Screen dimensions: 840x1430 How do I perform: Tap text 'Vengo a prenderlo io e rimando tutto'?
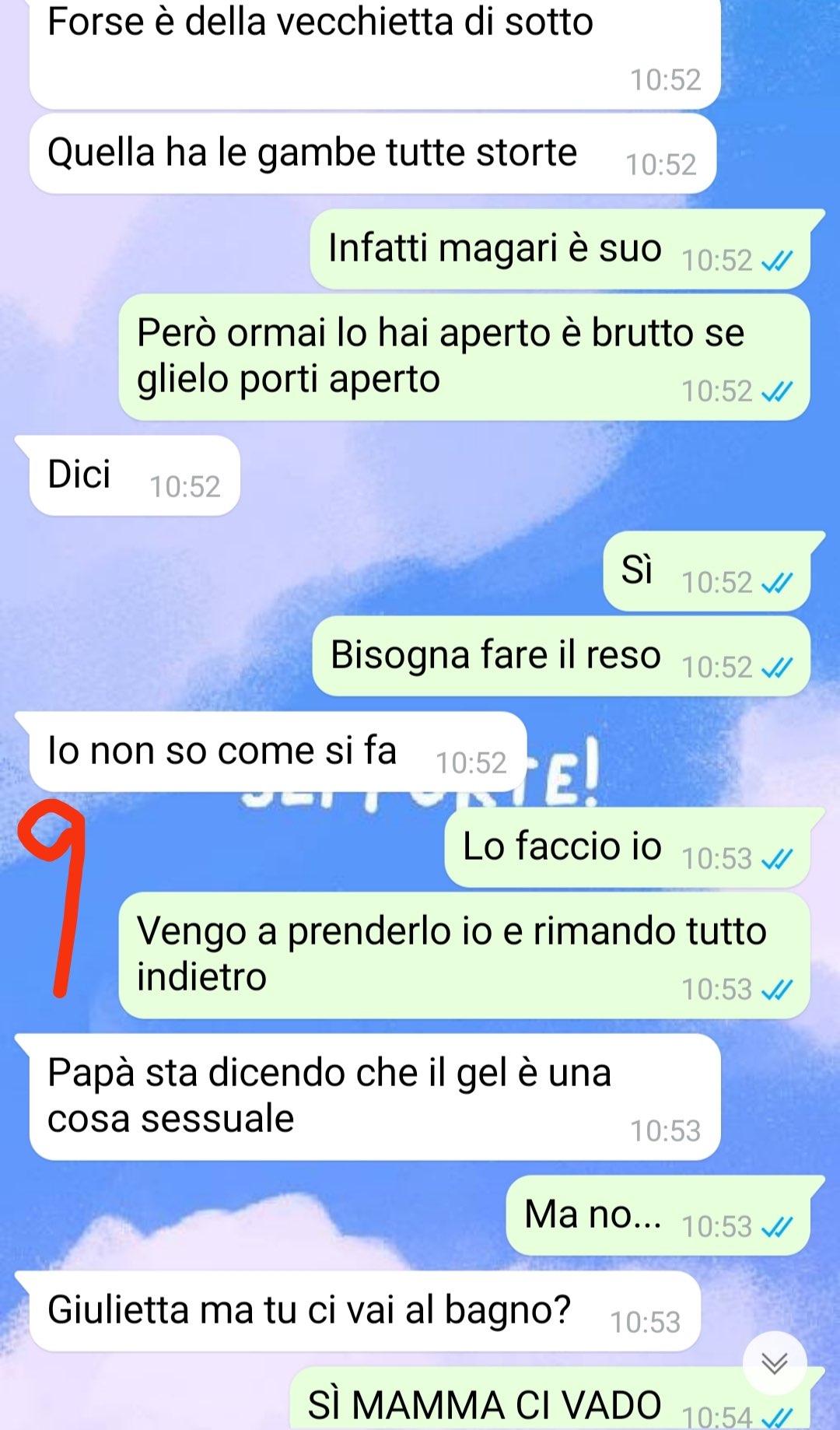pos(452,931)
